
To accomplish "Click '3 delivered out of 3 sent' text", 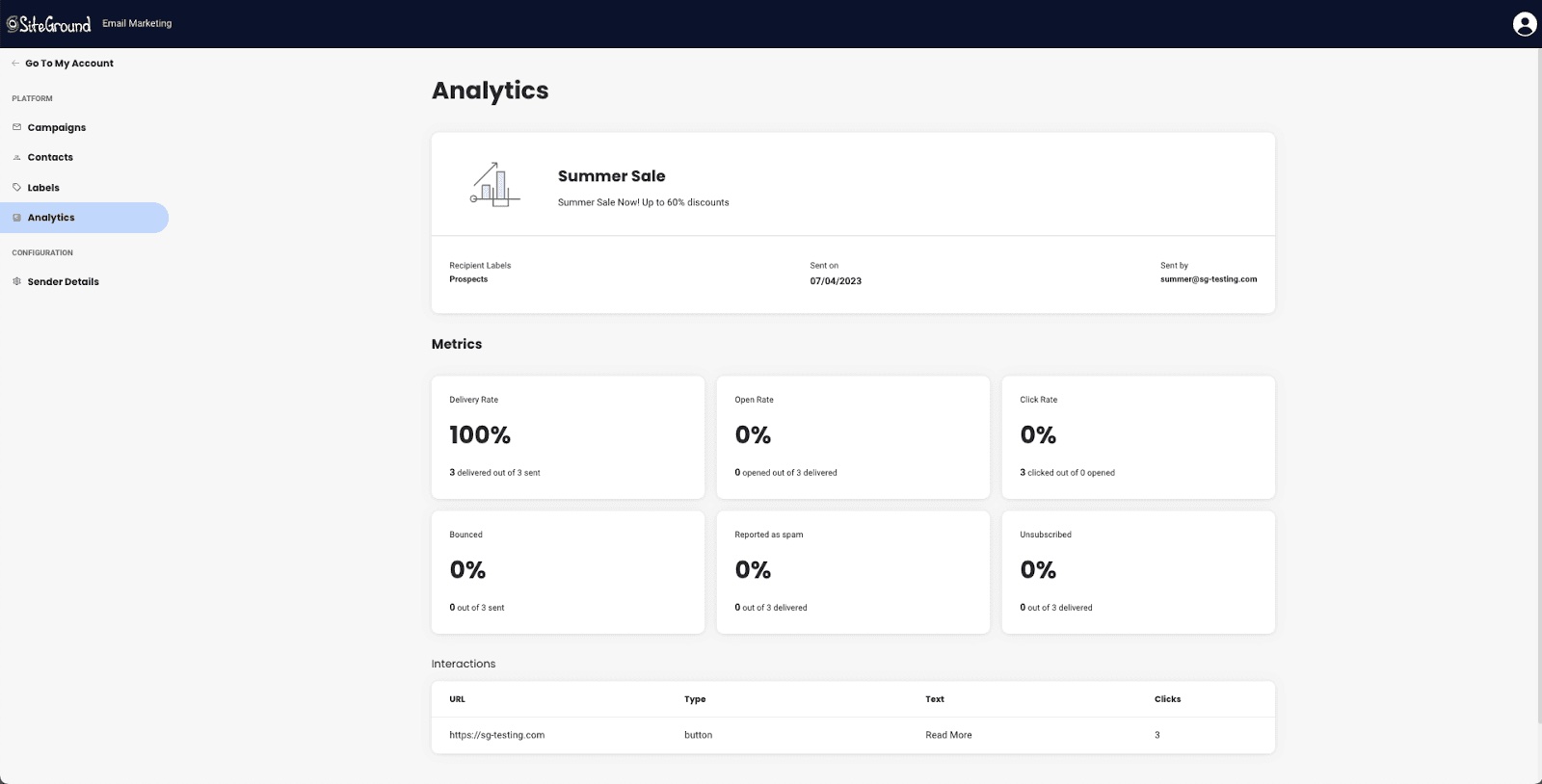I will [x=494, y=473].
